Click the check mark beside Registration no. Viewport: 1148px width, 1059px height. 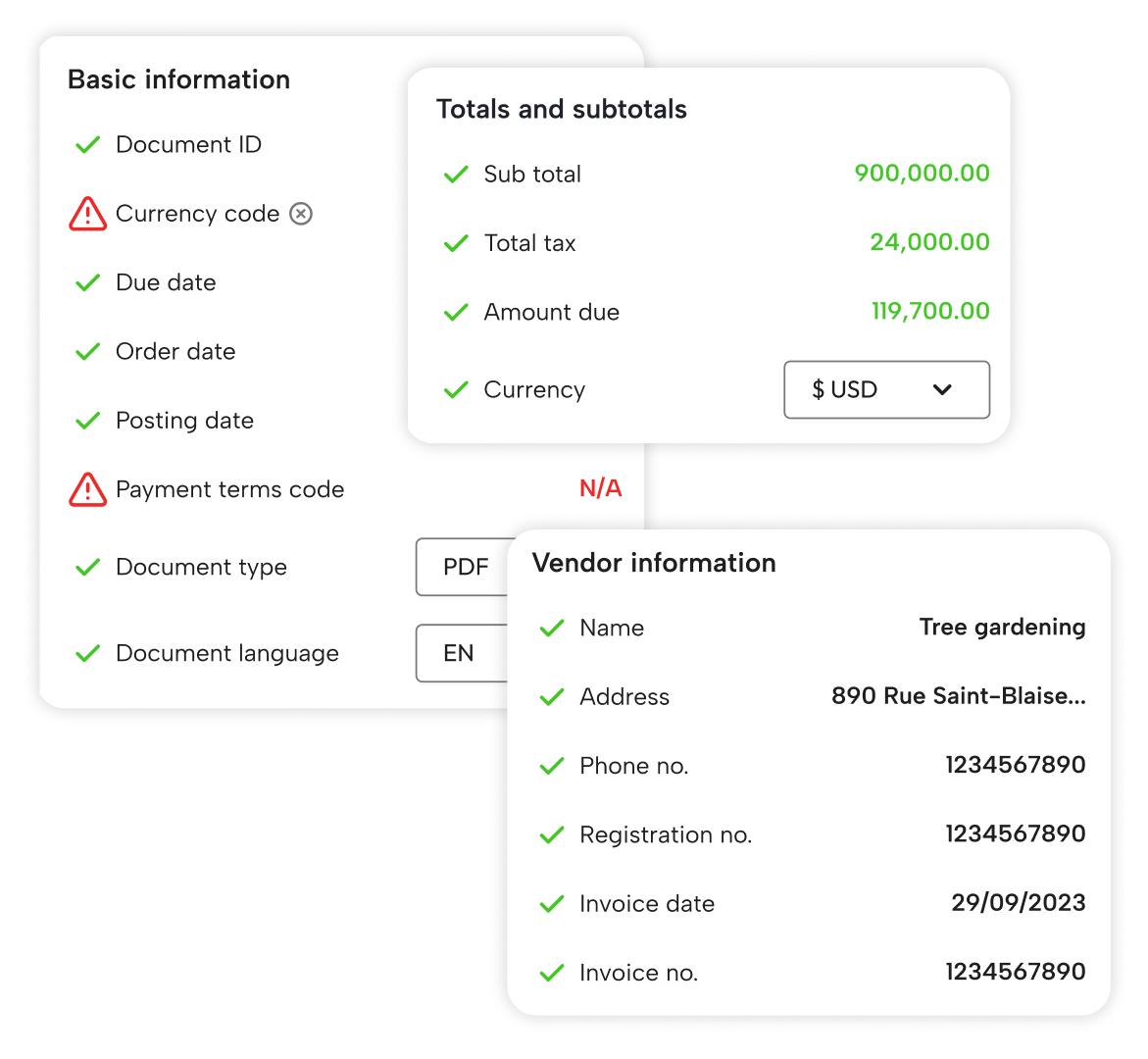552,834
